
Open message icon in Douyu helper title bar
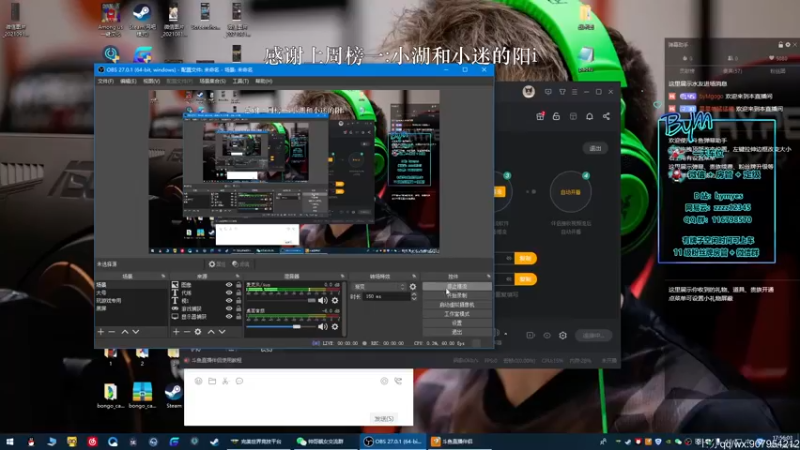(548, 92)
